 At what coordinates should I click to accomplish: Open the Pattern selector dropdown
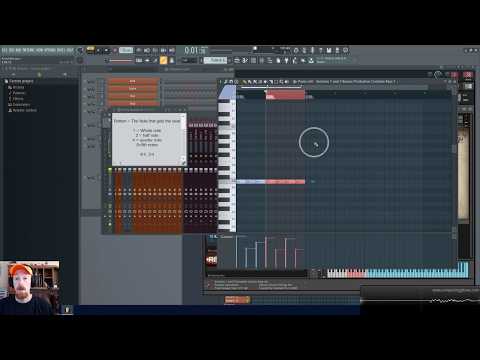pos(215,60)
